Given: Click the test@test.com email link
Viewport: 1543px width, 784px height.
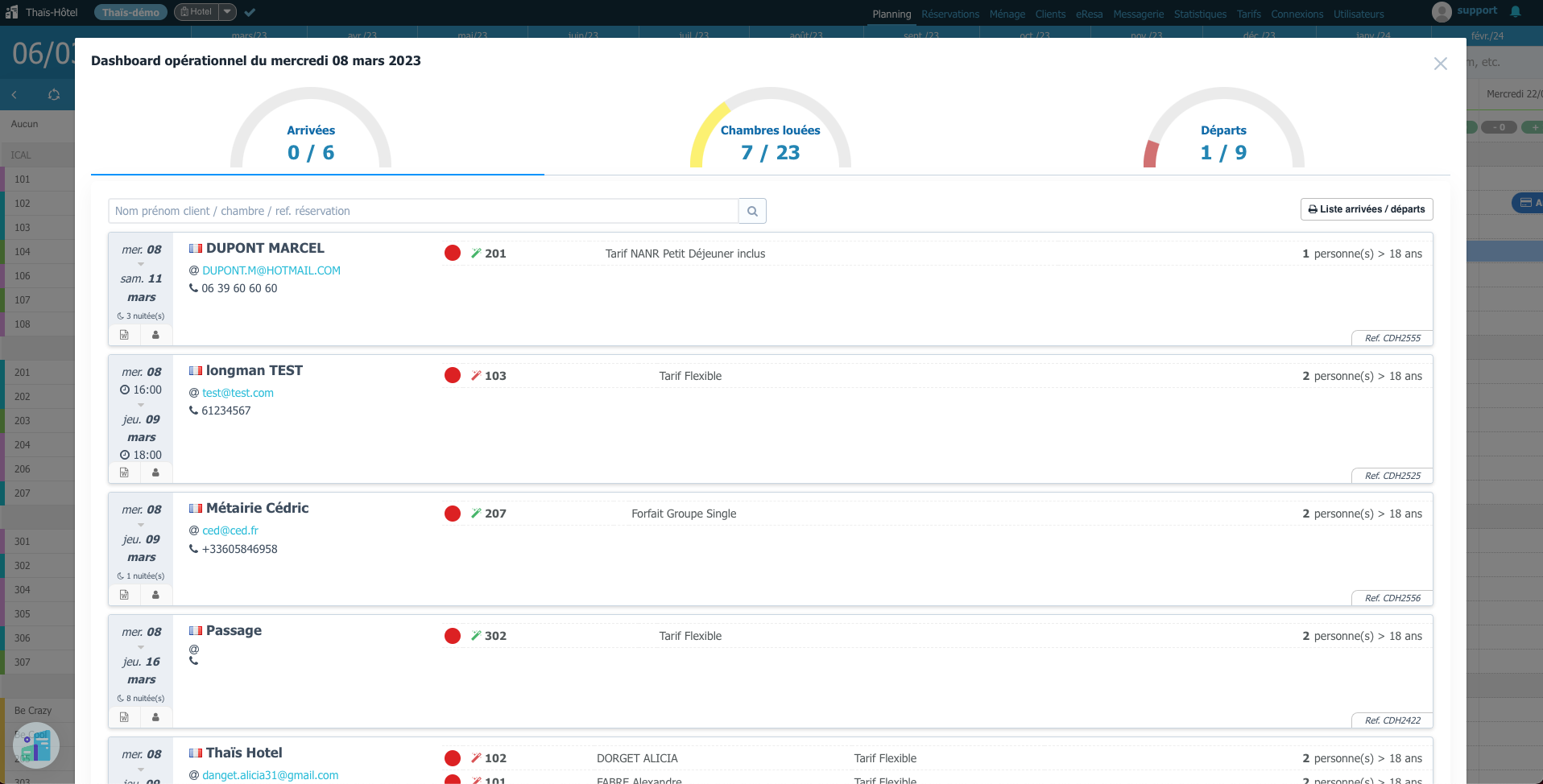Looking at the screenshot, I should click(x=238, y=393).
